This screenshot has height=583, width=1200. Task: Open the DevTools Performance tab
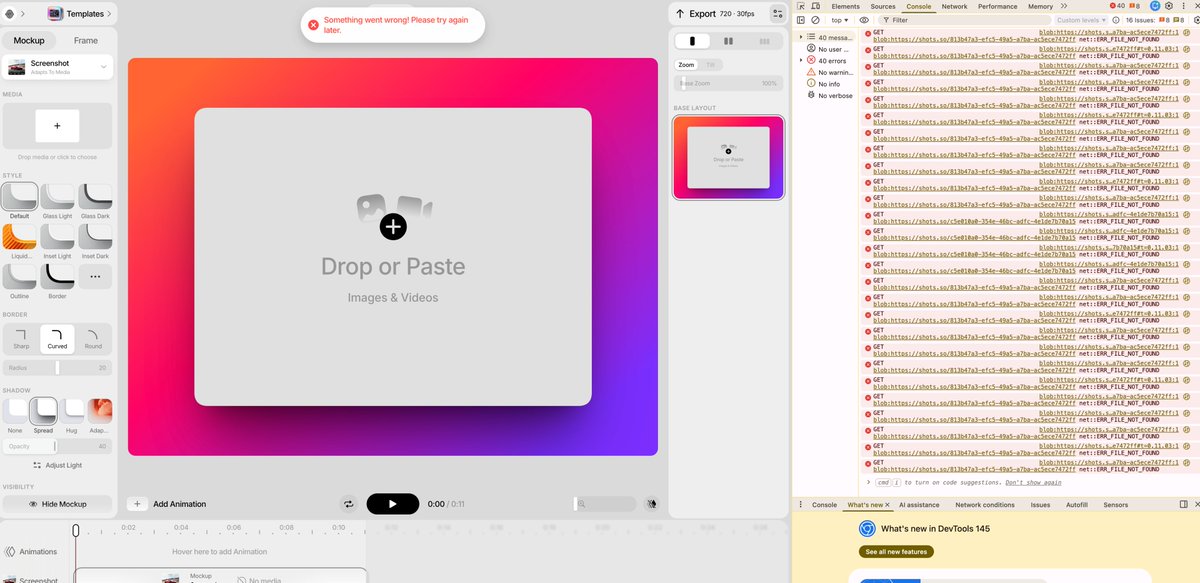point(997,6)
